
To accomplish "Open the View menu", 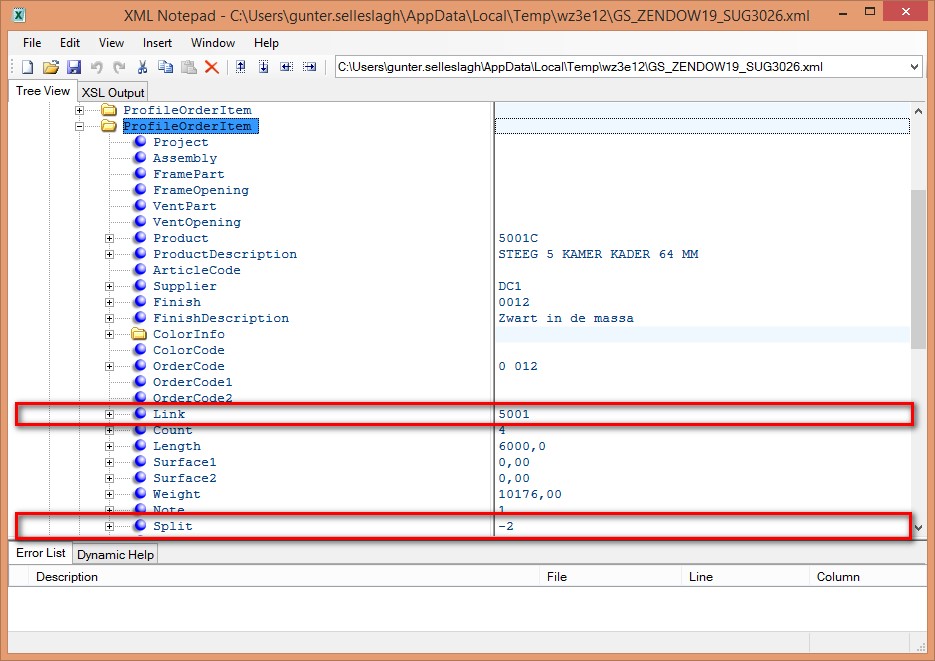I will [111, 43].
